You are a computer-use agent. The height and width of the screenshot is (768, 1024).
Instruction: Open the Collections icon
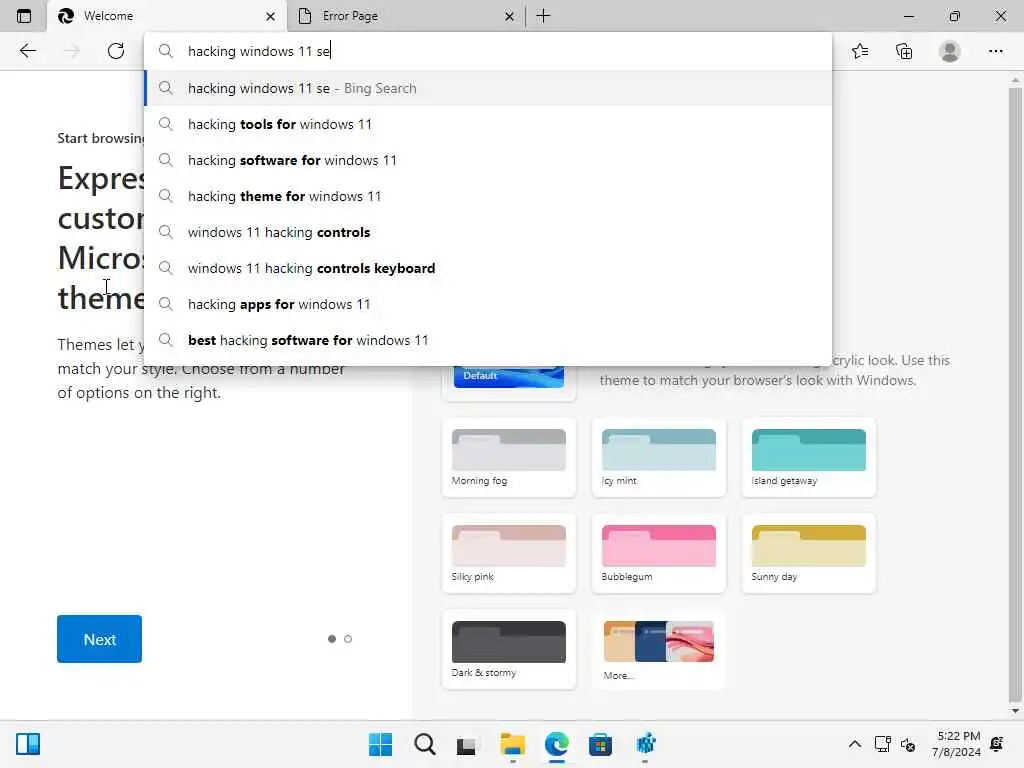[904, 51]
